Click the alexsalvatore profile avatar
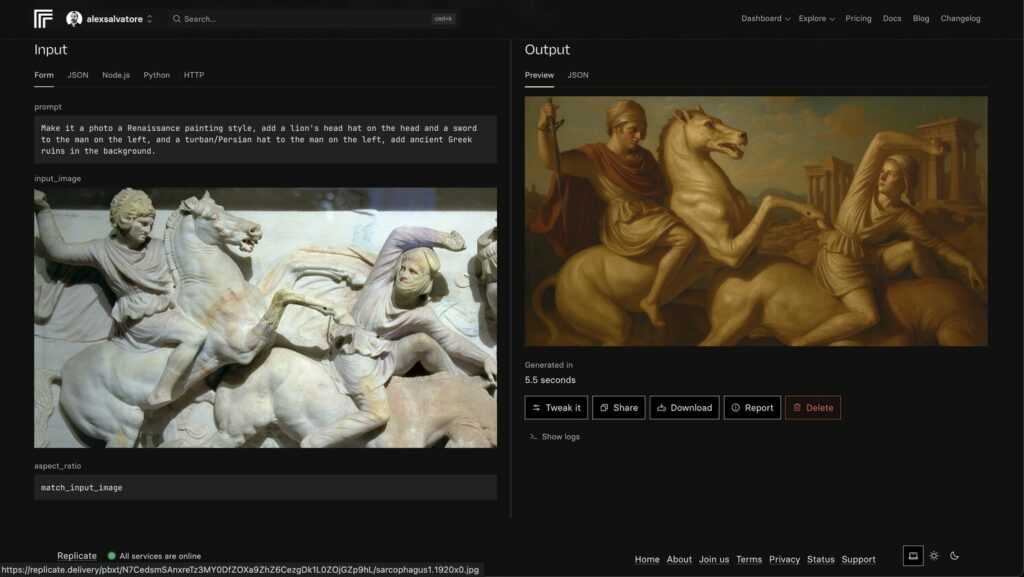This screenshot has width=1024, height=577. click(74, 18)
